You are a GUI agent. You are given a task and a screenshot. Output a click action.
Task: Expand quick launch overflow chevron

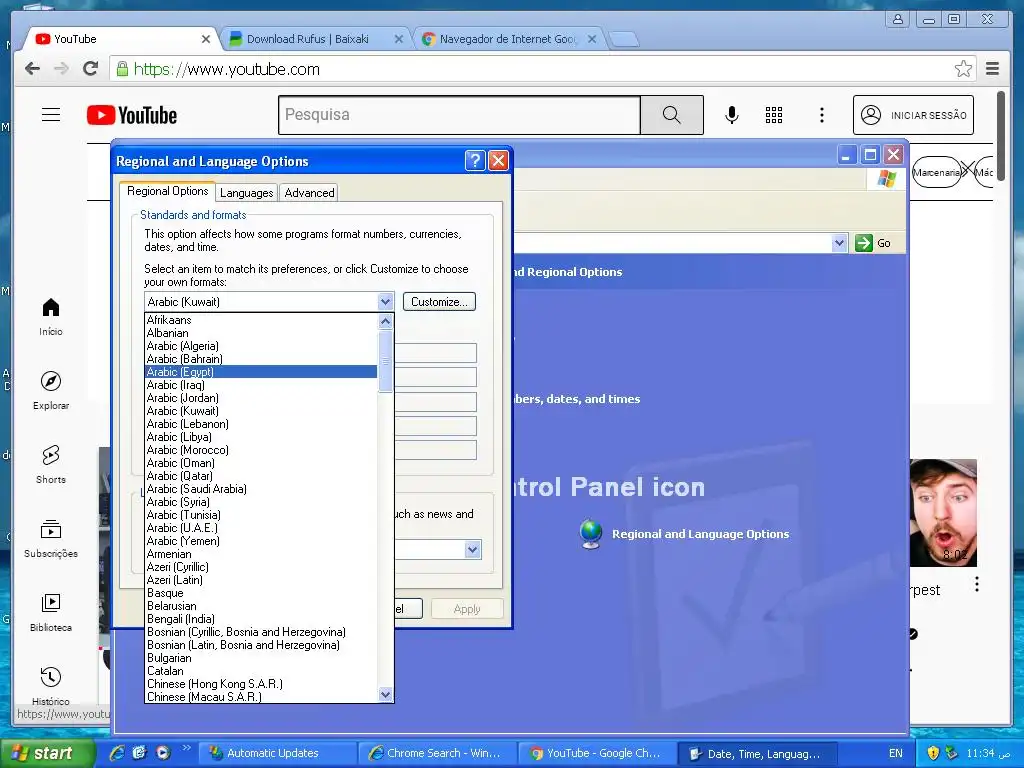point(187,748)
